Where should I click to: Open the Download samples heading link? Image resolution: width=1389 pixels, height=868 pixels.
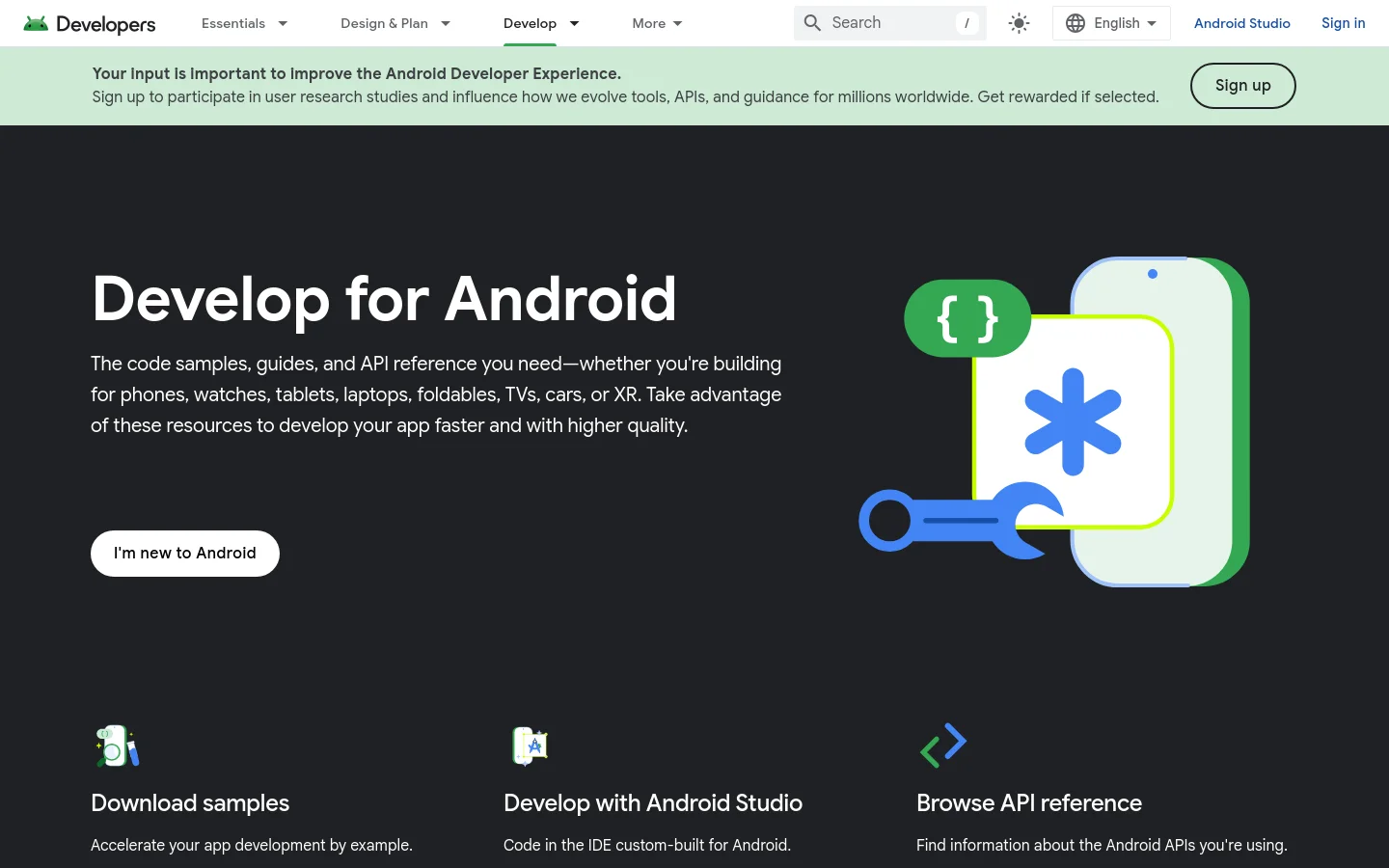coord(190,803)
